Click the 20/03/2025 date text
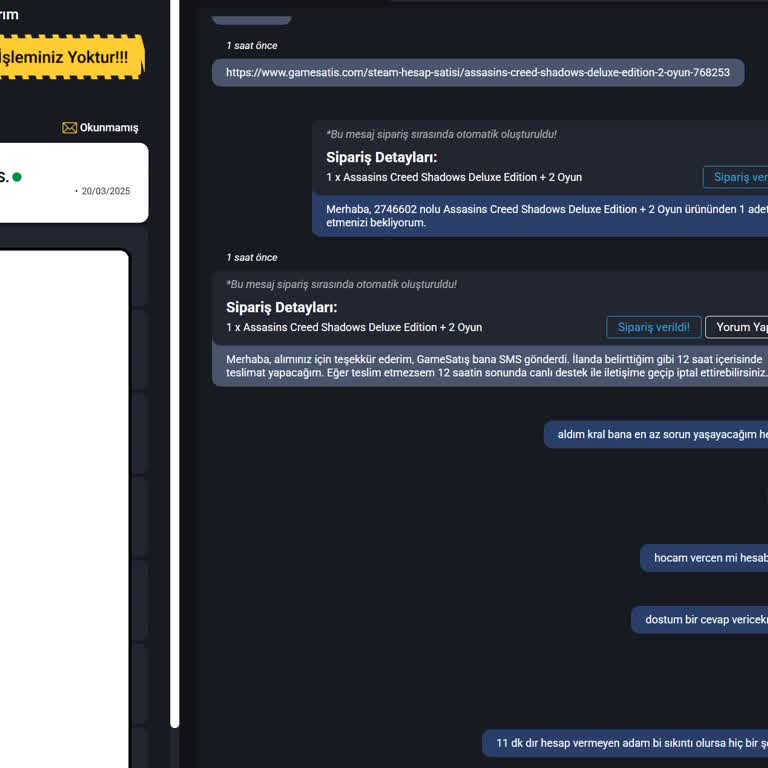This screenshot has width=768, height=768. pyautogui.click(x=106, y=191)
